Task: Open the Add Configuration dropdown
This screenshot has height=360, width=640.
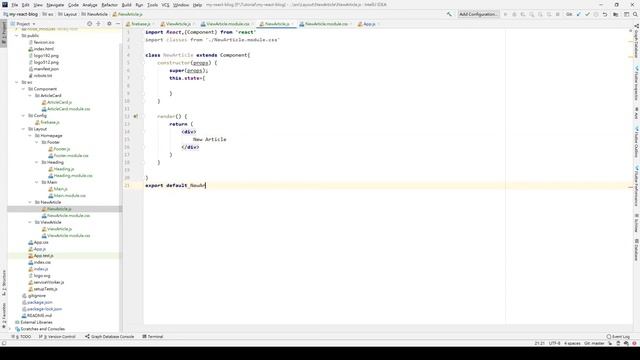Action: tap(478, 14)
